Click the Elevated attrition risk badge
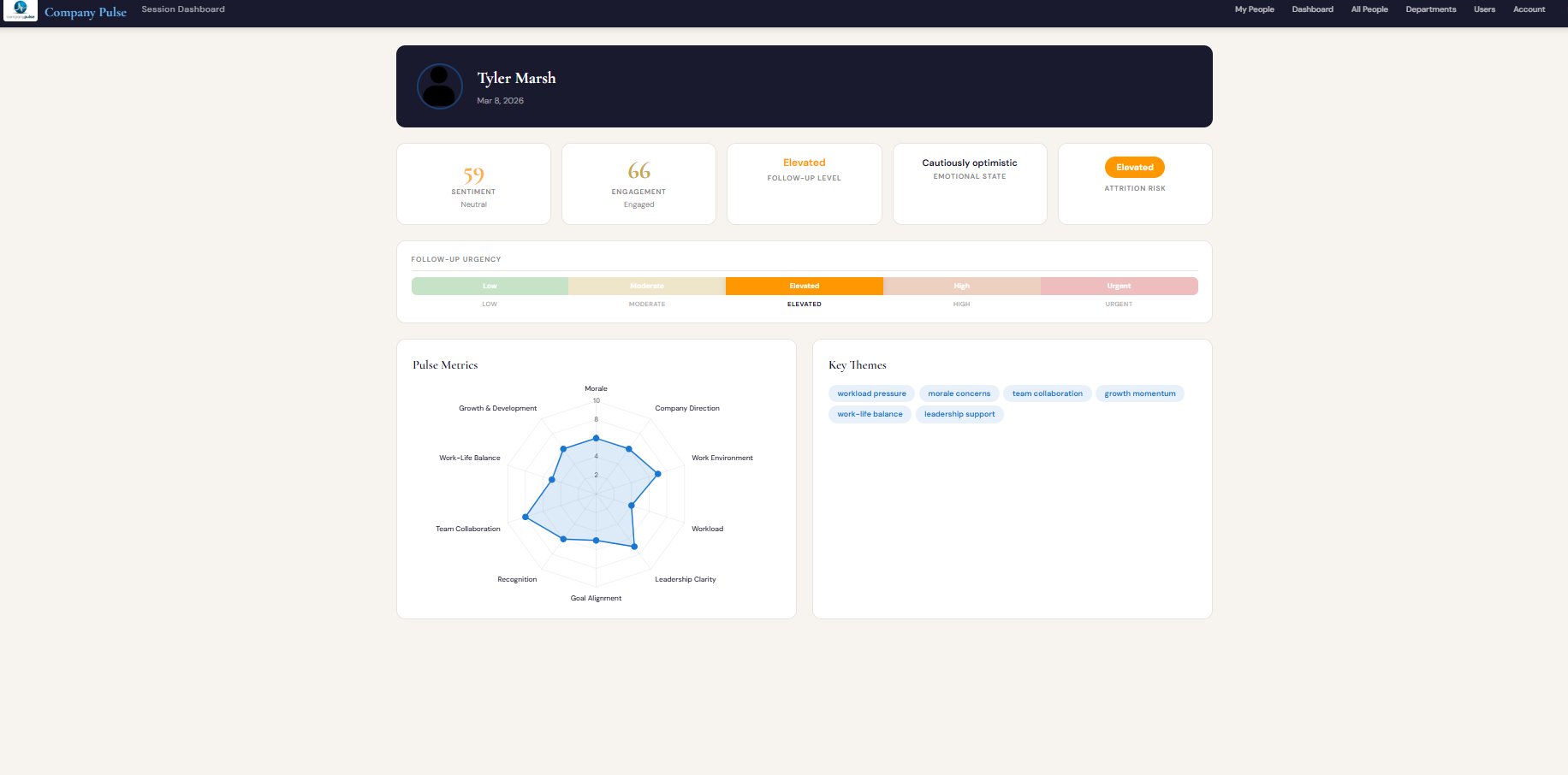The image size is (1568, 775). pos(1134,168)
